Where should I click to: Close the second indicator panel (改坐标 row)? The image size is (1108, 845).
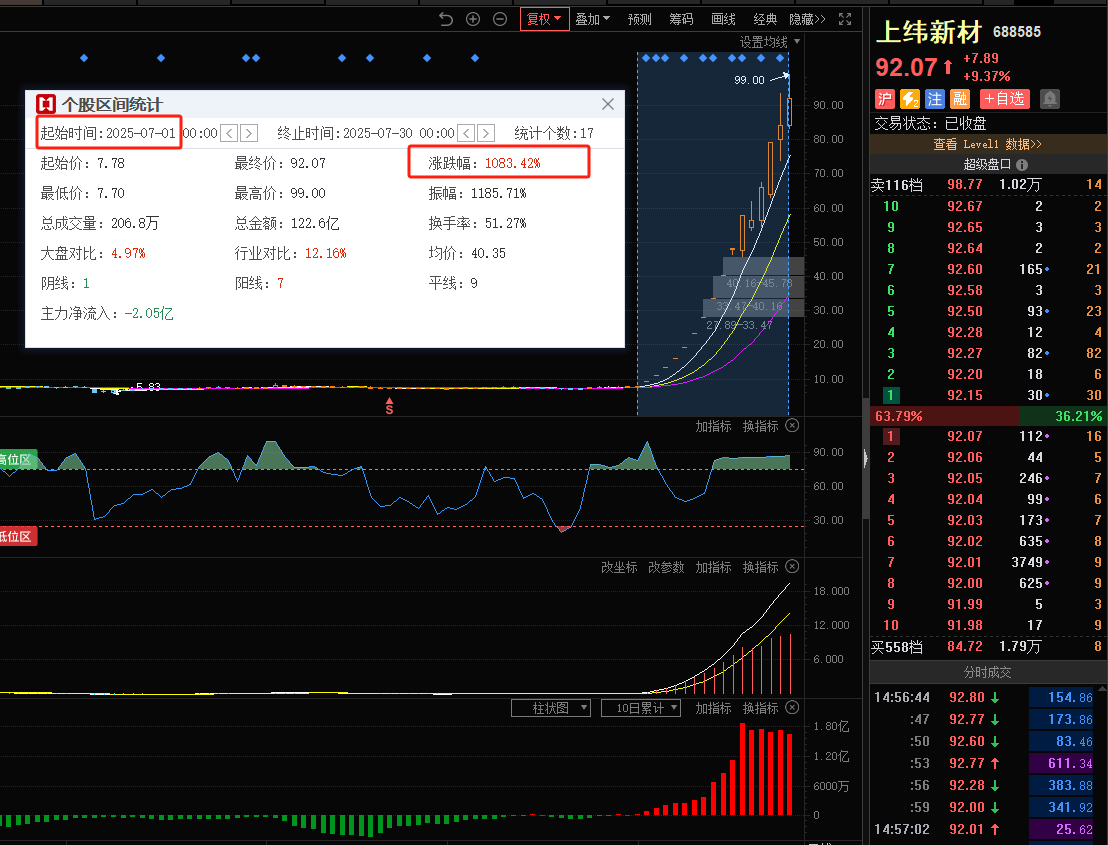[792, 567]
